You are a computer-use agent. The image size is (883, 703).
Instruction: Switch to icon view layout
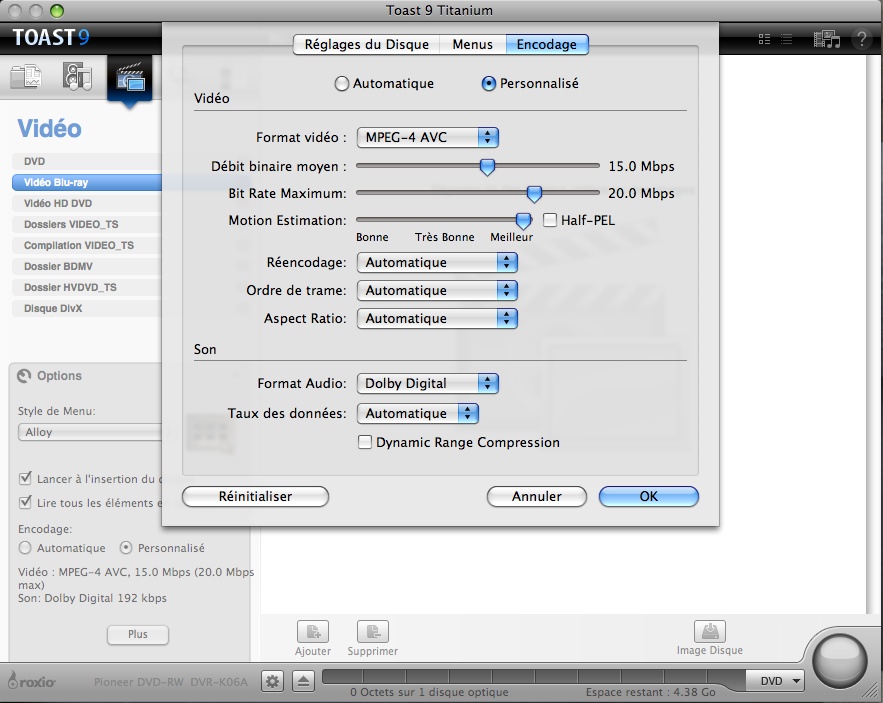764,39
